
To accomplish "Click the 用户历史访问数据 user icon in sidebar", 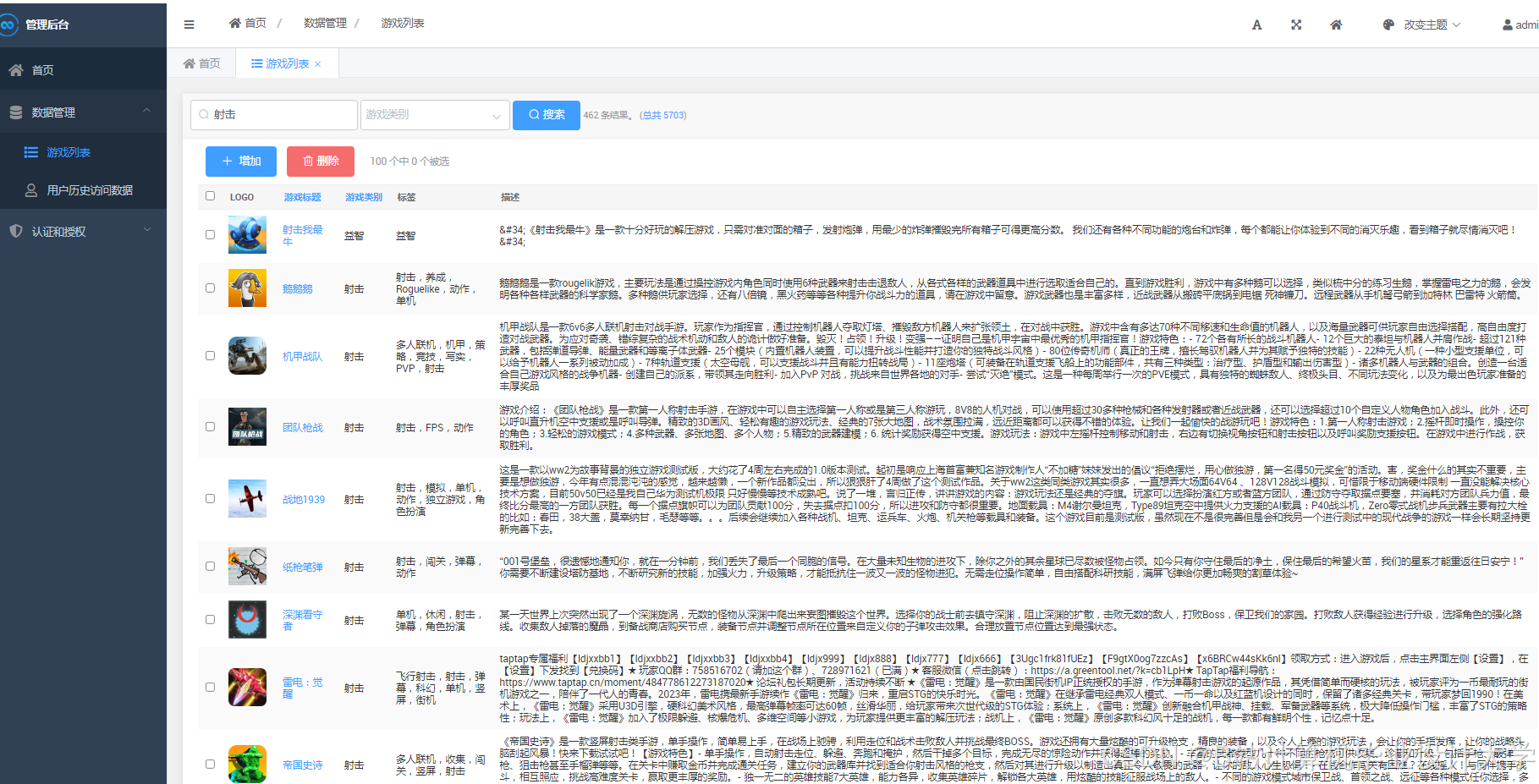I will (30, 189).
